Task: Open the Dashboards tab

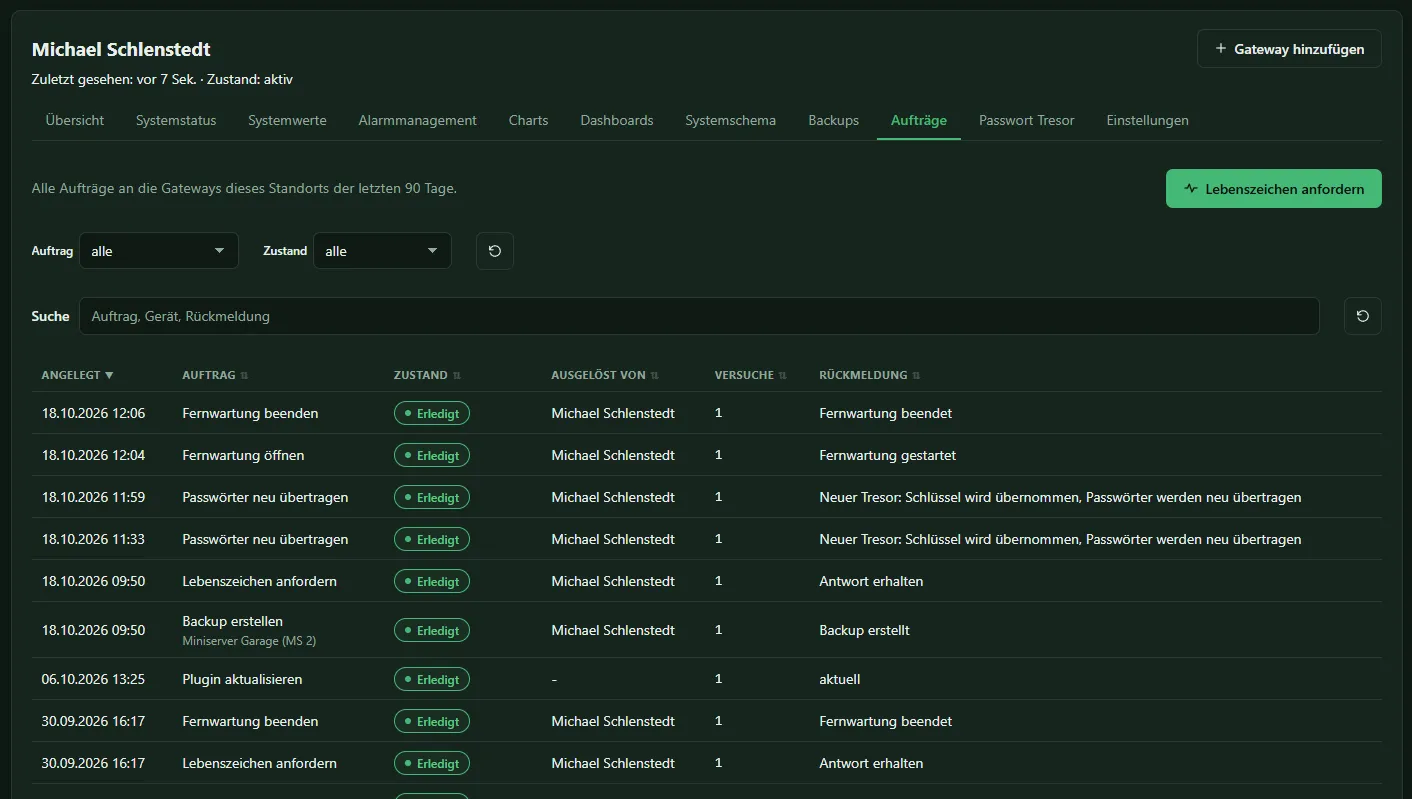Action: 617,120
